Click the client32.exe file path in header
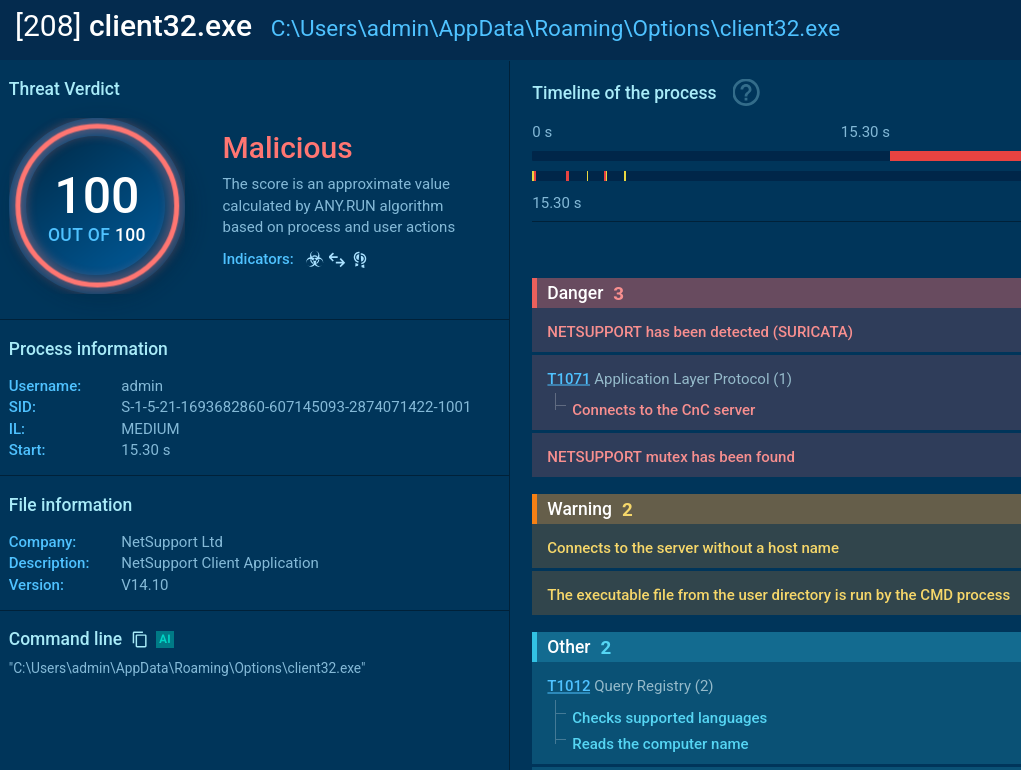 555,28
